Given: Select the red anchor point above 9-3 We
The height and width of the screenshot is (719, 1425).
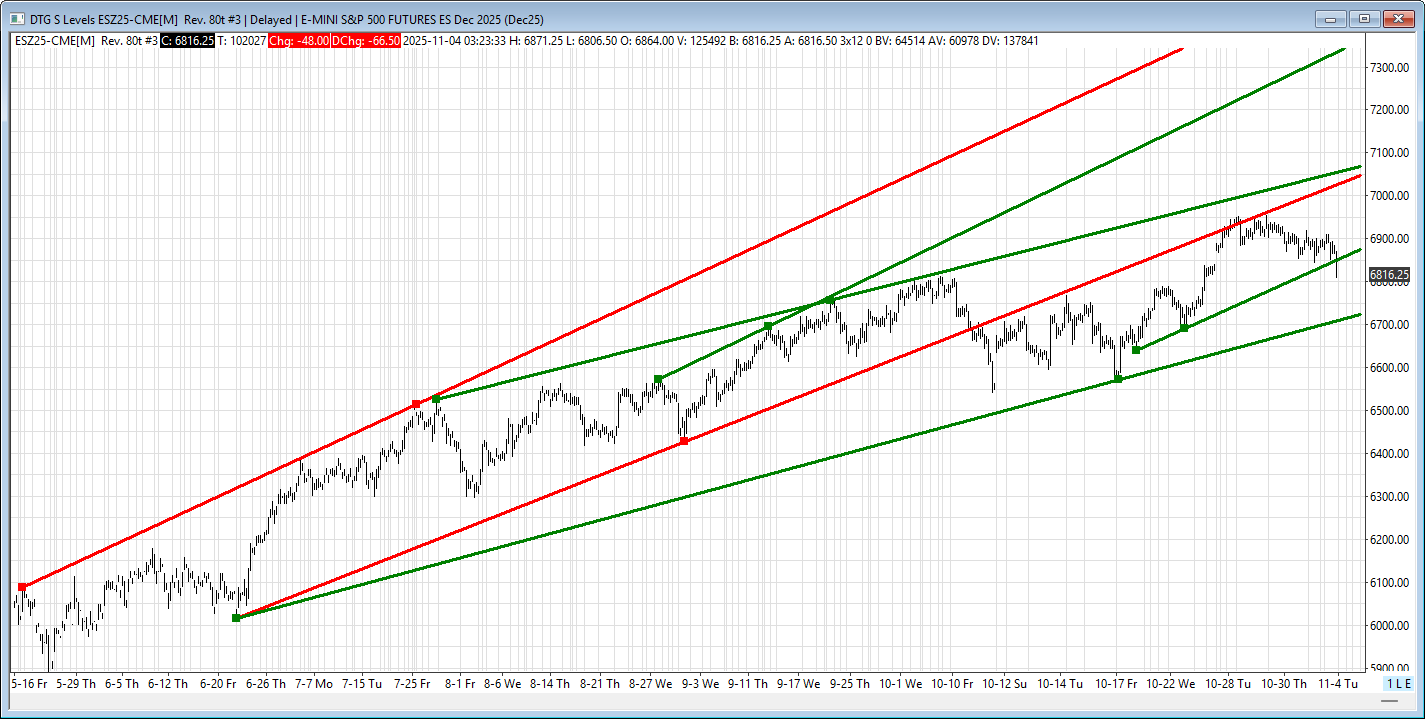Looking at the screenshot, I should [684, 441].
